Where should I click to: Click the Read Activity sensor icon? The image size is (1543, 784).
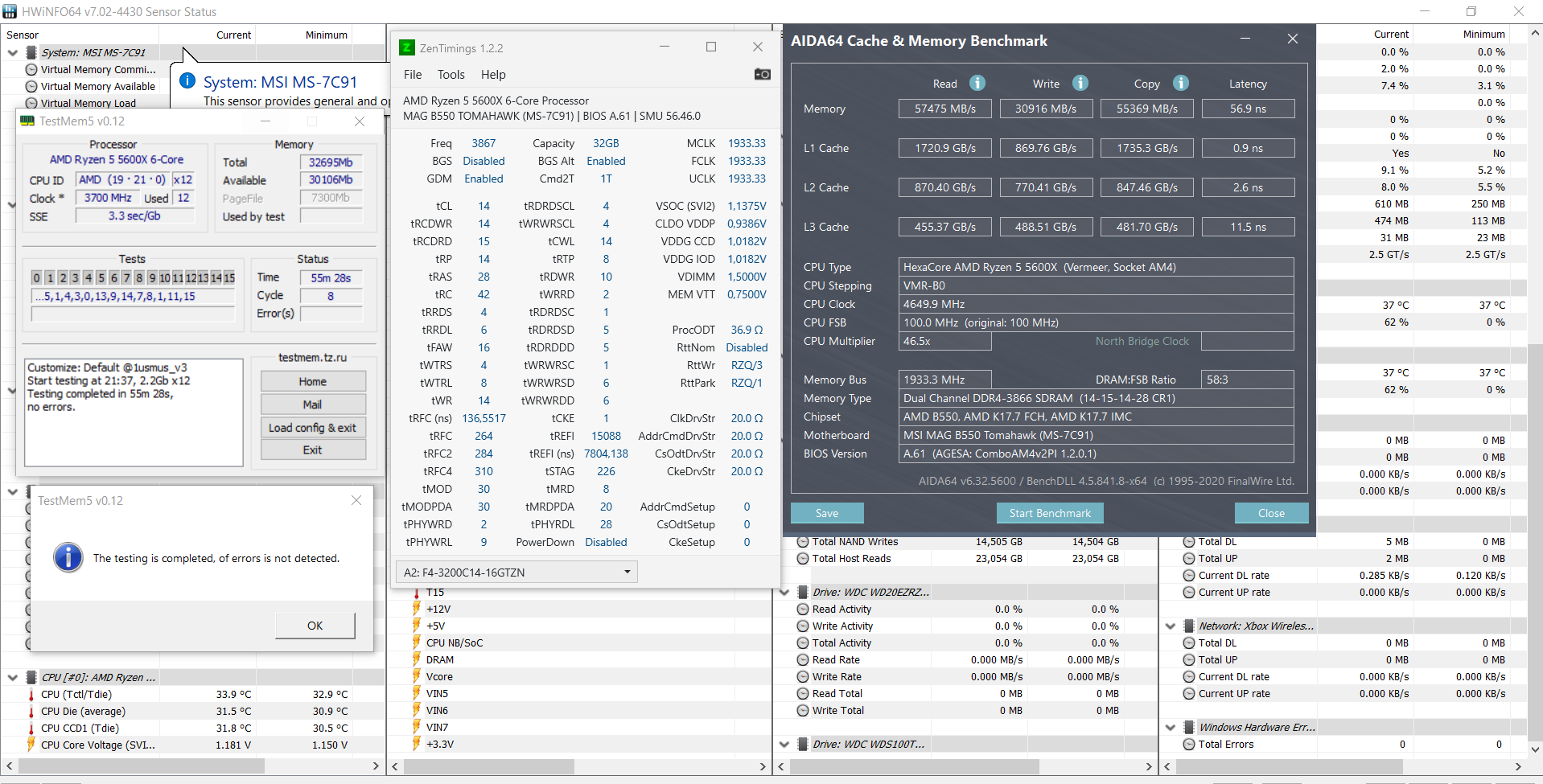coord(803,609)
